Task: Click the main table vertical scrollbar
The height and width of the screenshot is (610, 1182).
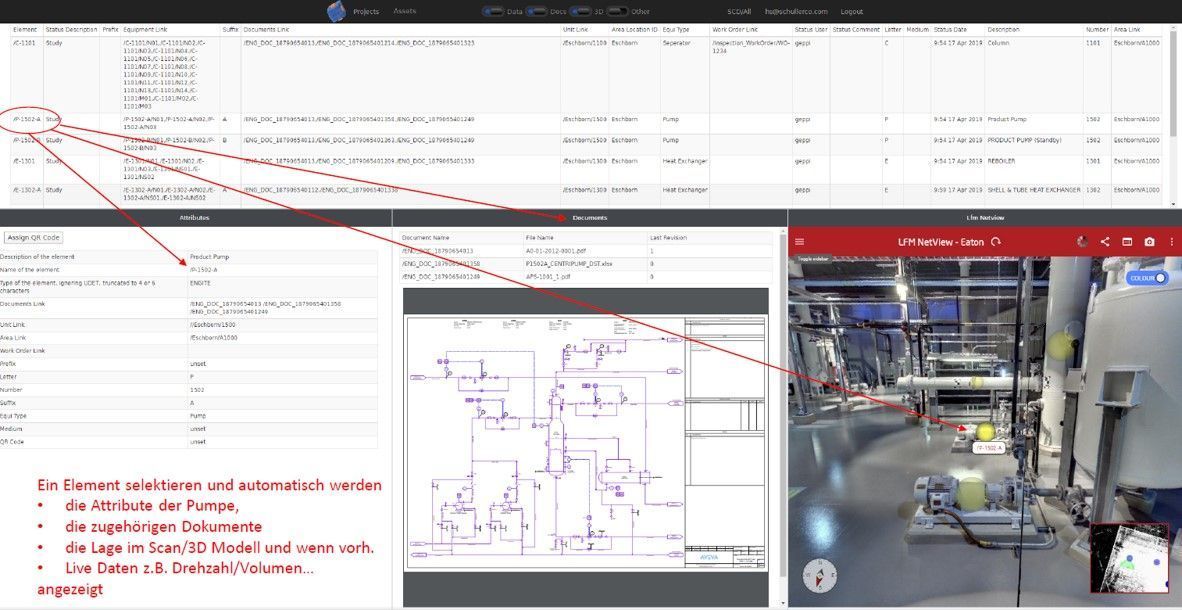Action: [x=1172, y=115]
